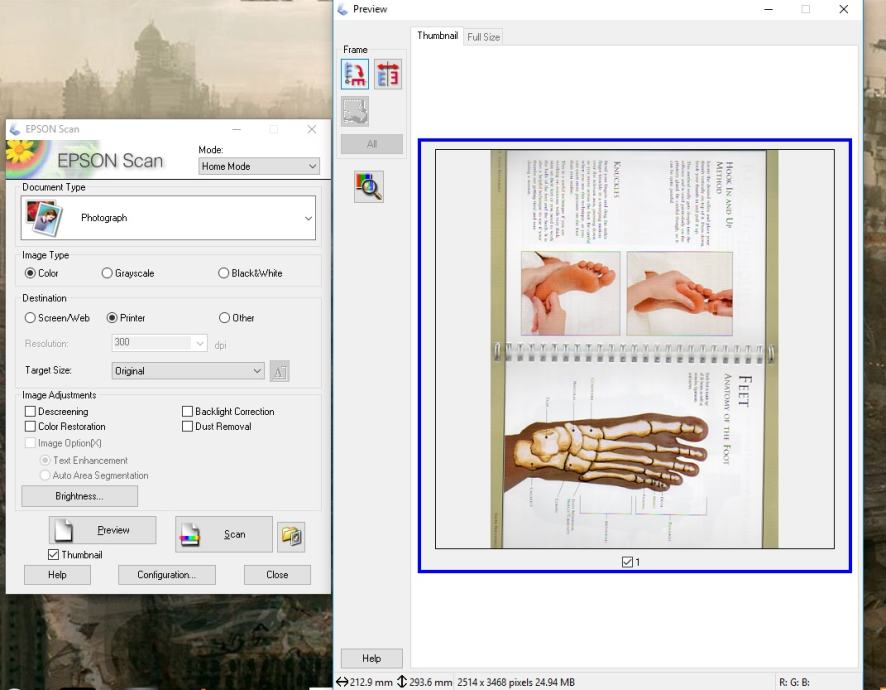Click Help in the Preview window
The width and height of the screenshot is (886, 690).
click(x=371, y=658)
